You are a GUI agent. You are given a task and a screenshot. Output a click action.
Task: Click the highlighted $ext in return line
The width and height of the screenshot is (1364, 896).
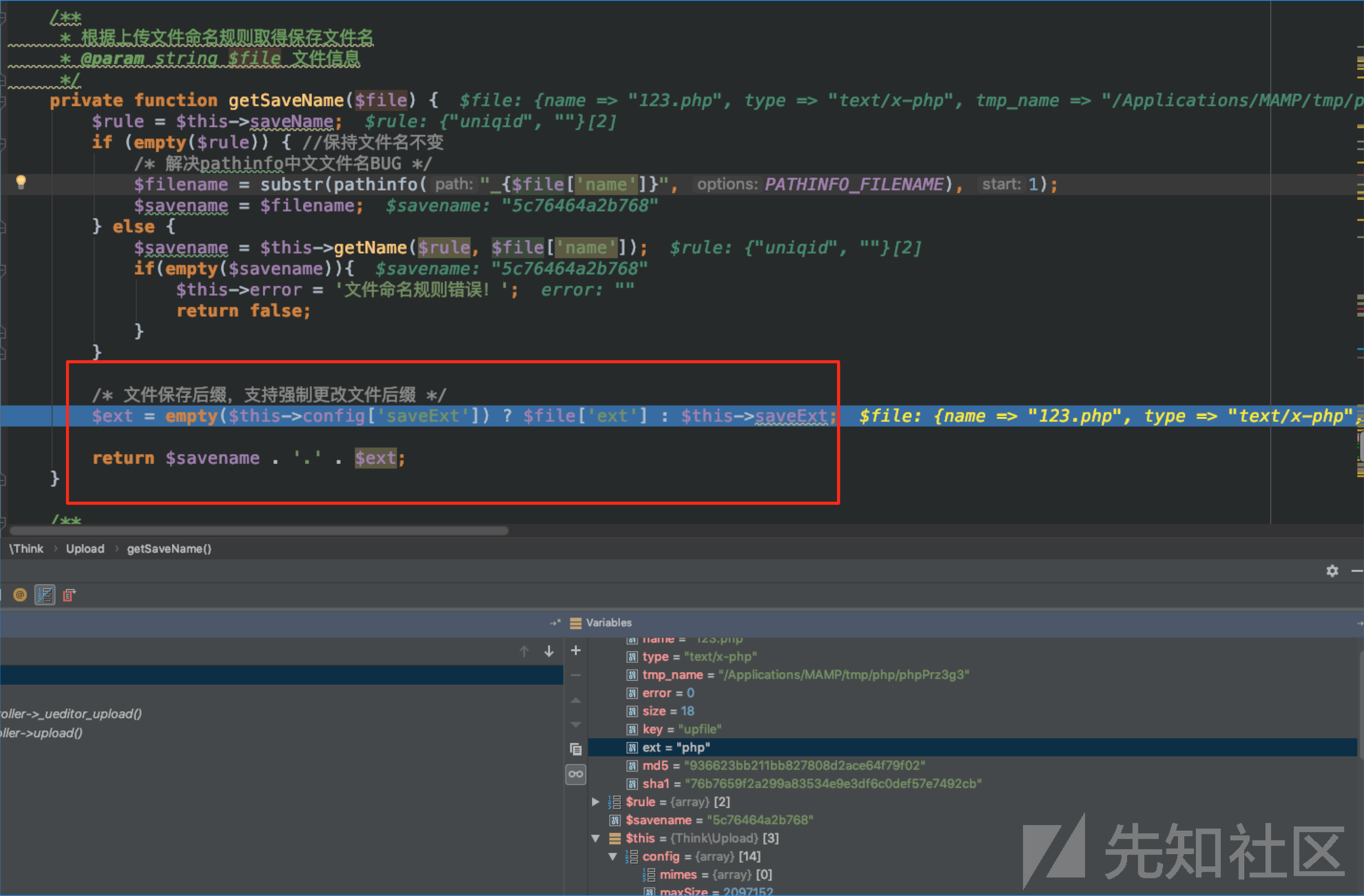click(375, 459)
